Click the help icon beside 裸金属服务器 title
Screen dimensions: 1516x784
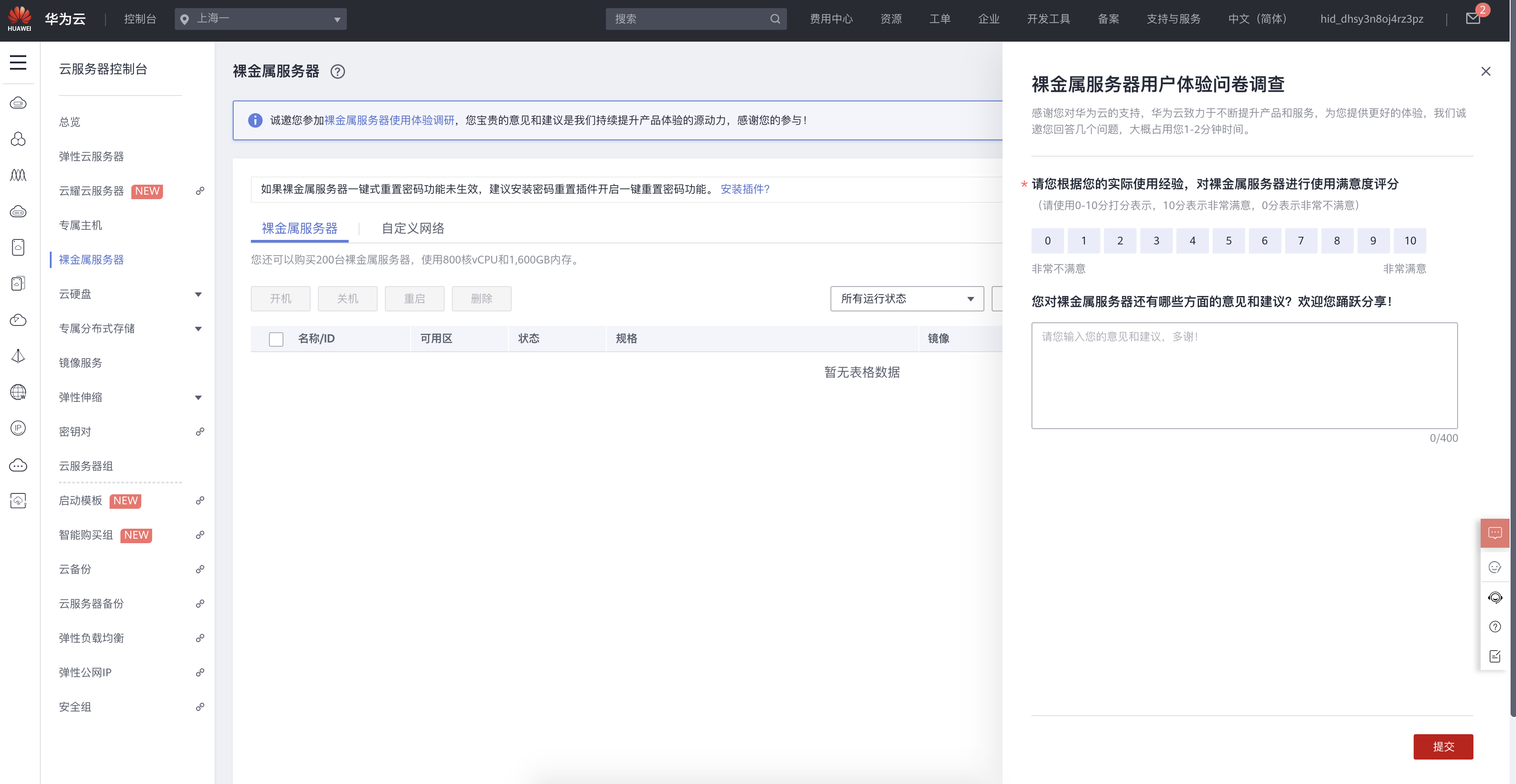[337, 72]
